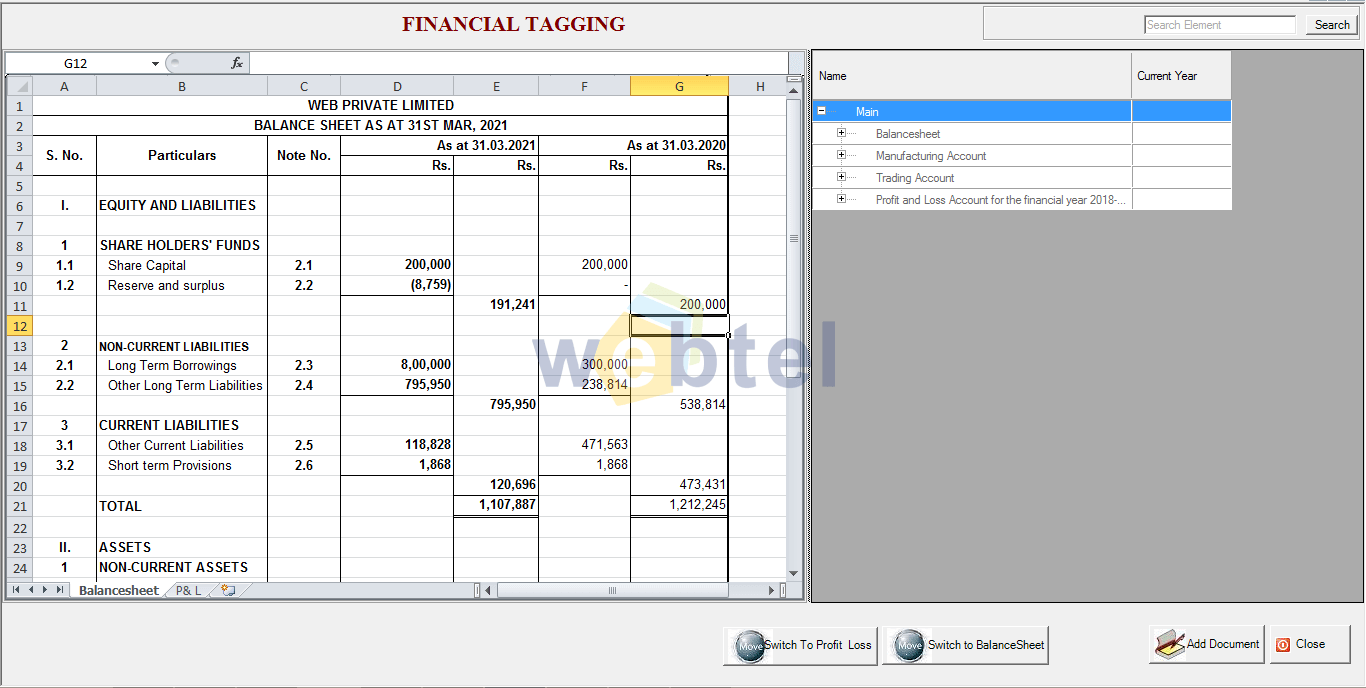Click the Search button

(1331, 25)
